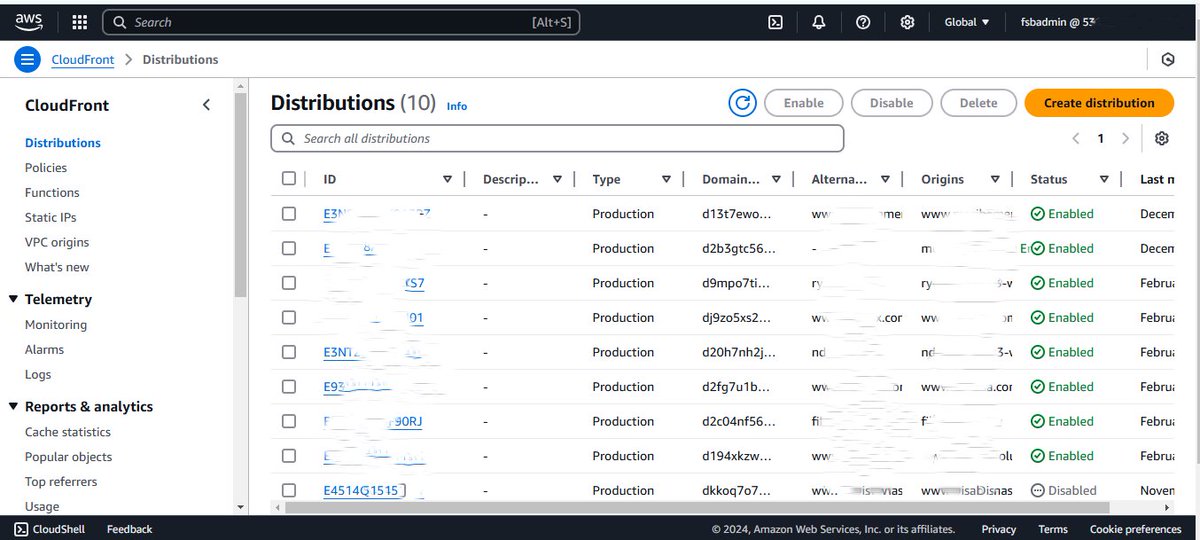Focus the Search all distributions field

[x=557, y=138]
